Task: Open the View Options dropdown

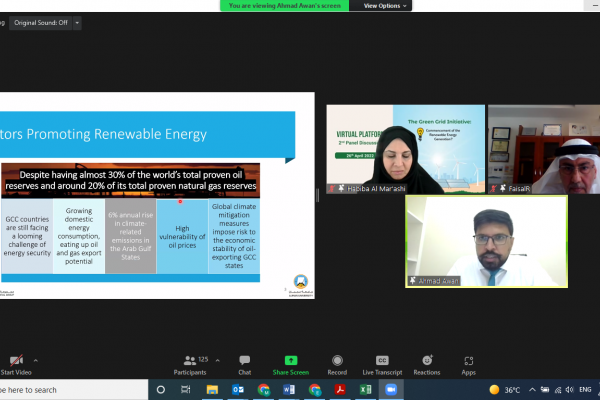Action: [x=383, y=6]
